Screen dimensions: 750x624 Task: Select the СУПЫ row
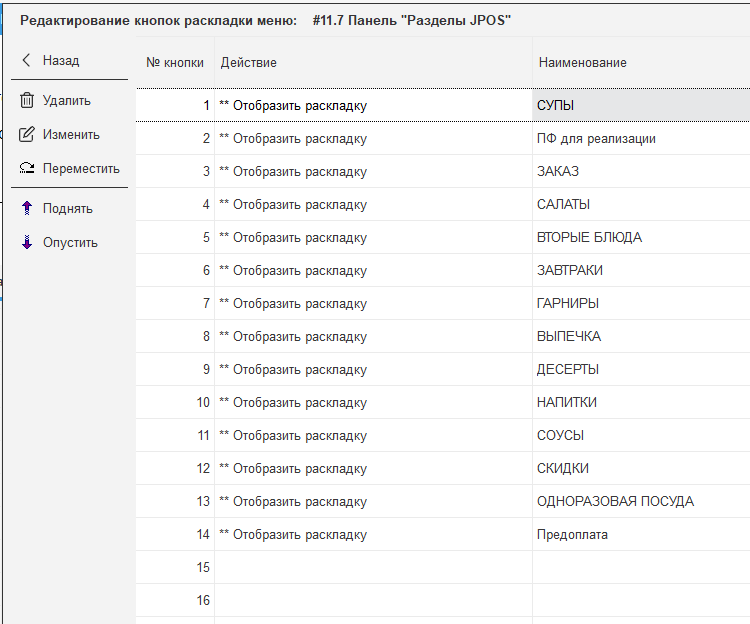point(555,105)
